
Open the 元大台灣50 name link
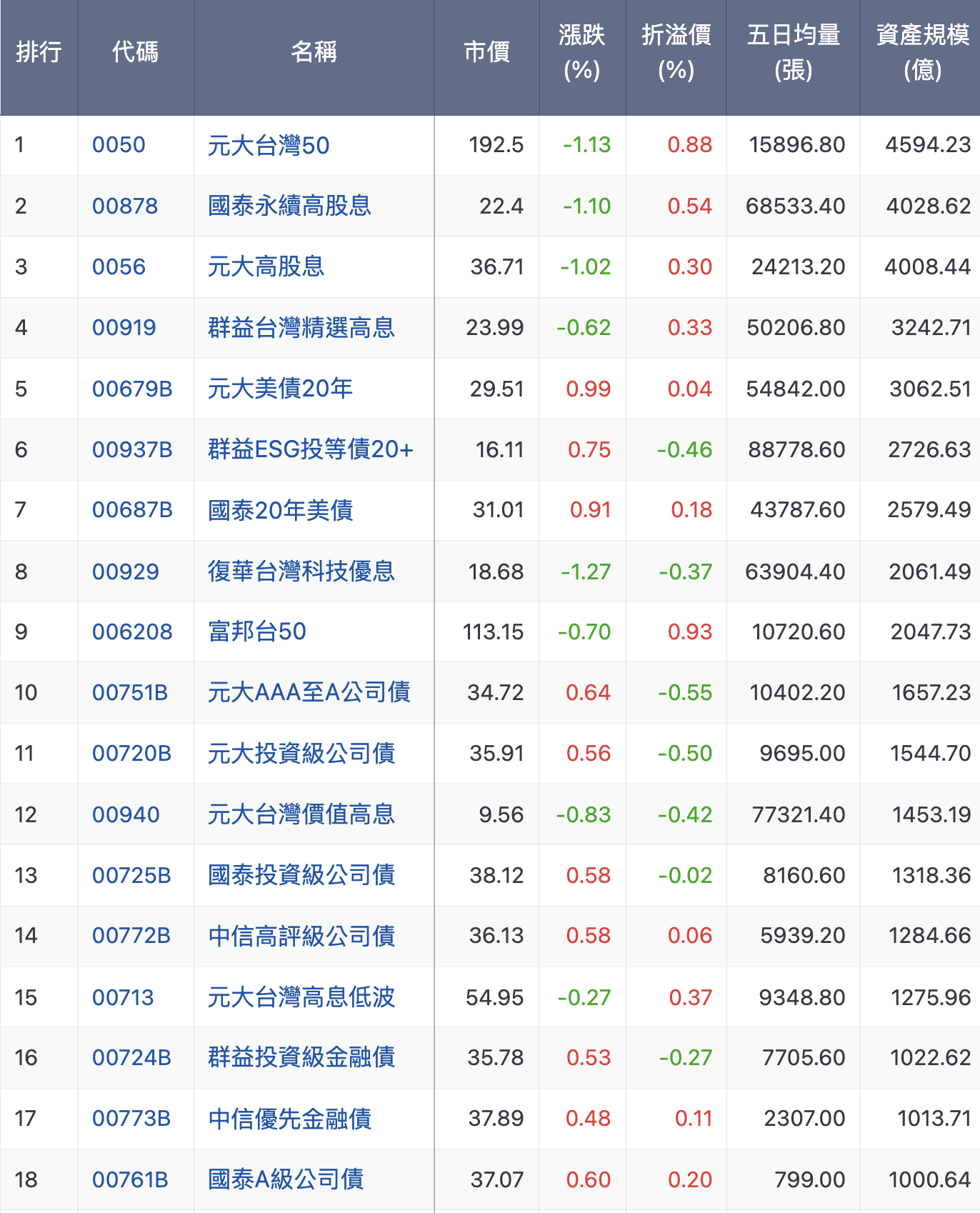click(269, 145)
